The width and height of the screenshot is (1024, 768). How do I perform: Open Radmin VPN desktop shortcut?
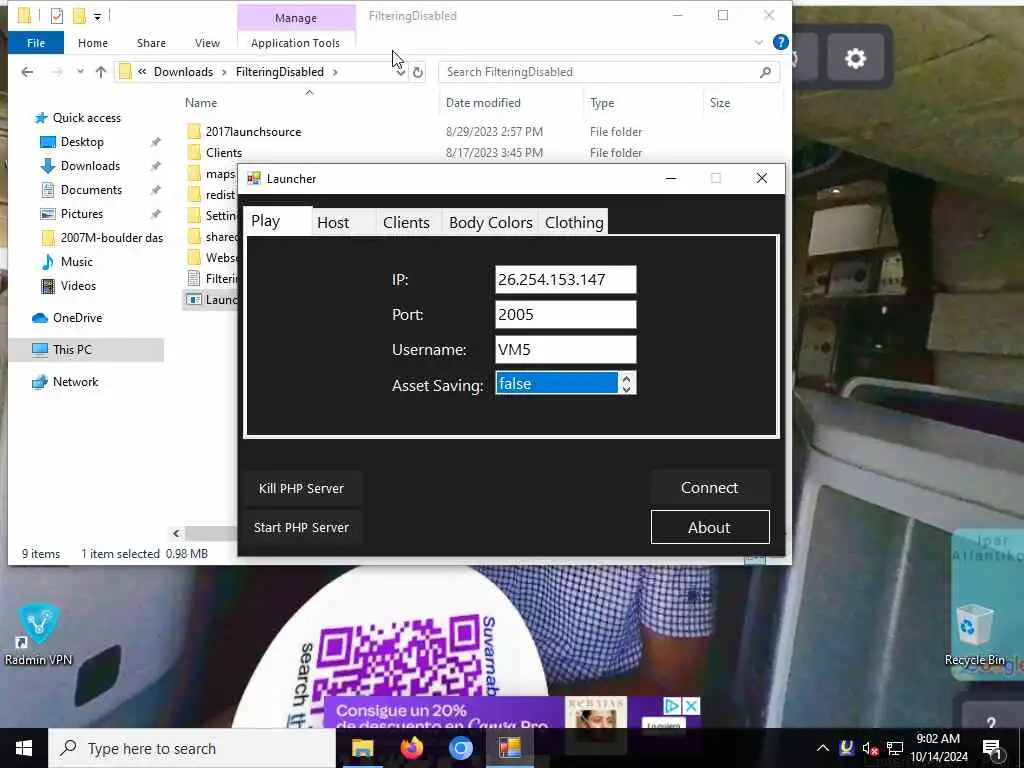click(x=38, y=634)
